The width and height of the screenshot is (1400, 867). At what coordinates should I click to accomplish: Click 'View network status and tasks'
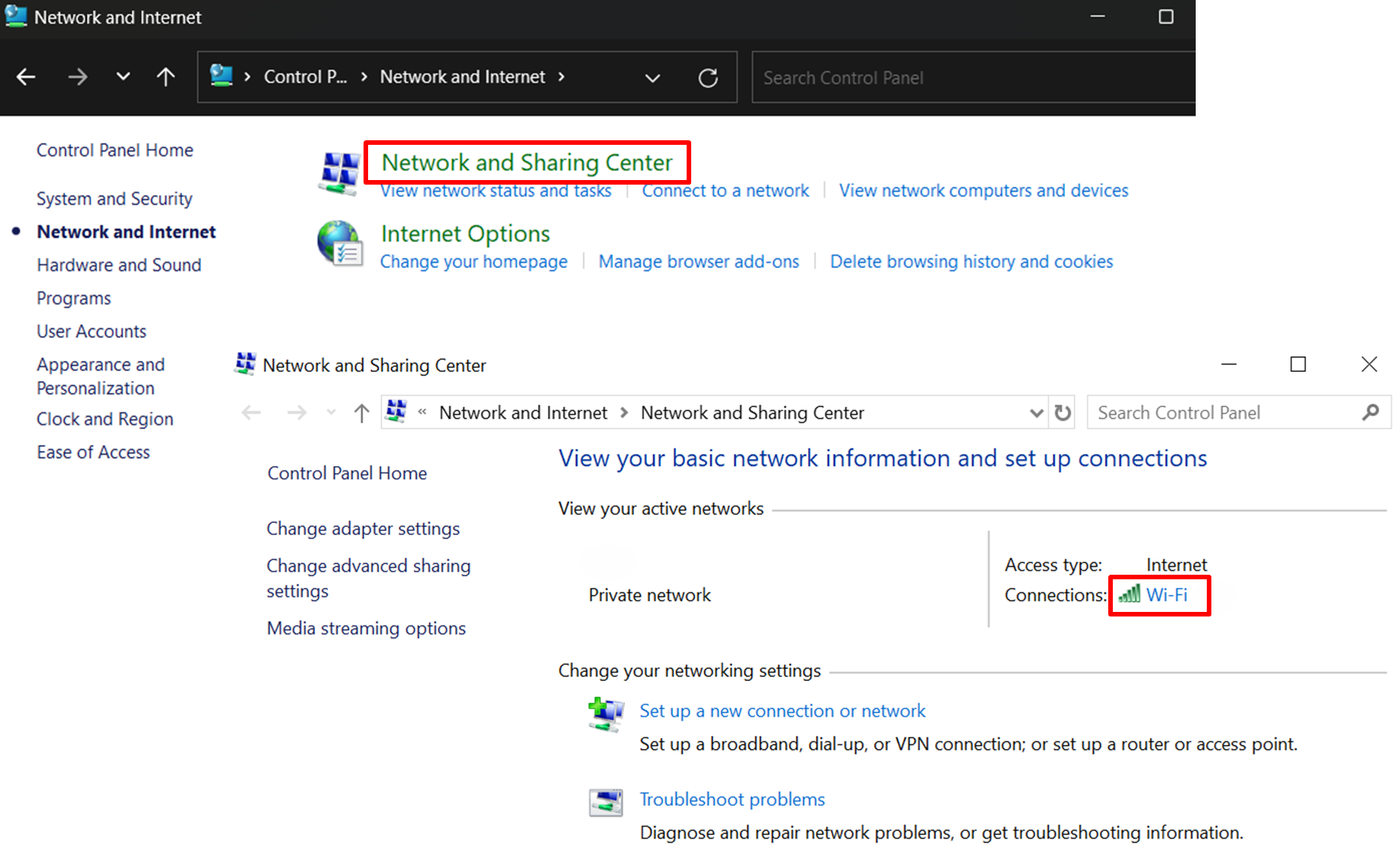pyautogui.click(x=496, y=190)
